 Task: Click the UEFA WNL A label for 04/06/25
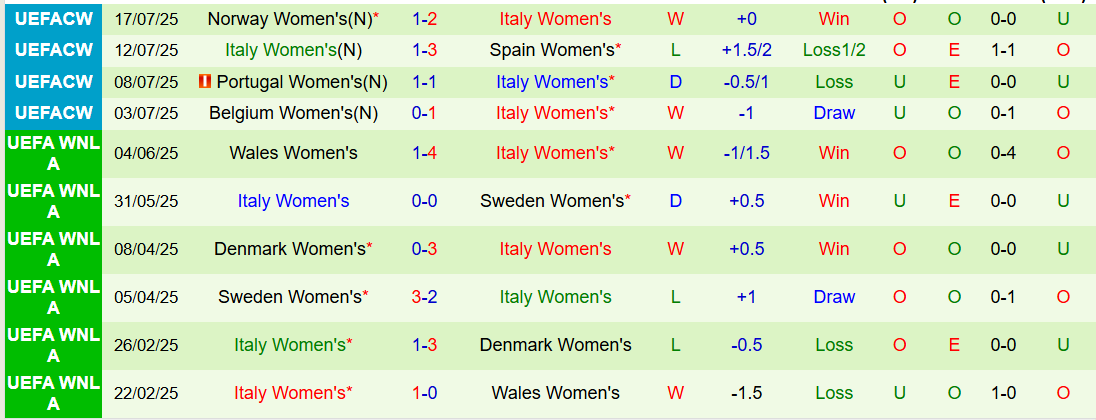52,153
